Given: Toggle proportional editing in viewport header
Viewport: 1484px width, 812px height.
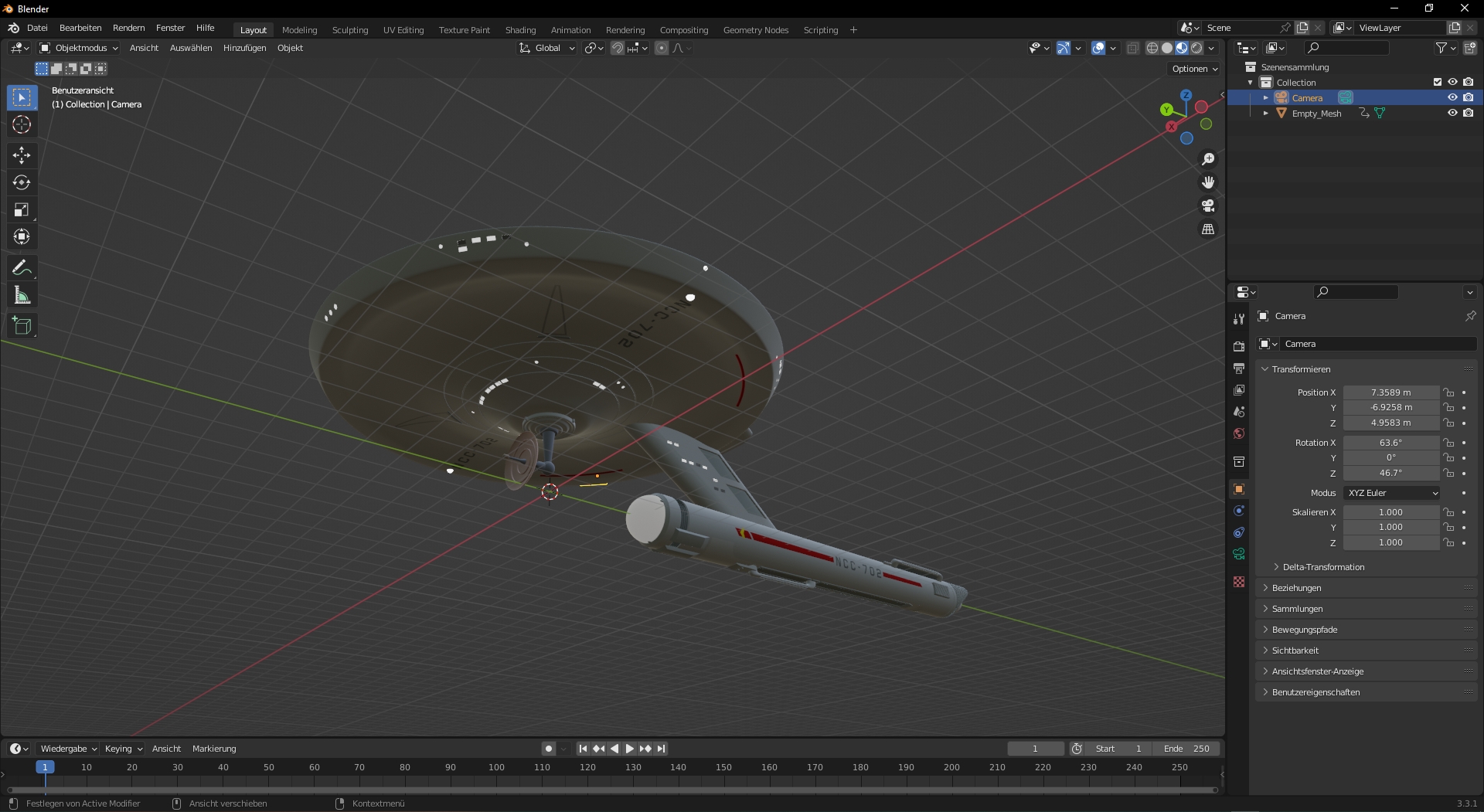Looking at the screenshot, I should [662, 48].
